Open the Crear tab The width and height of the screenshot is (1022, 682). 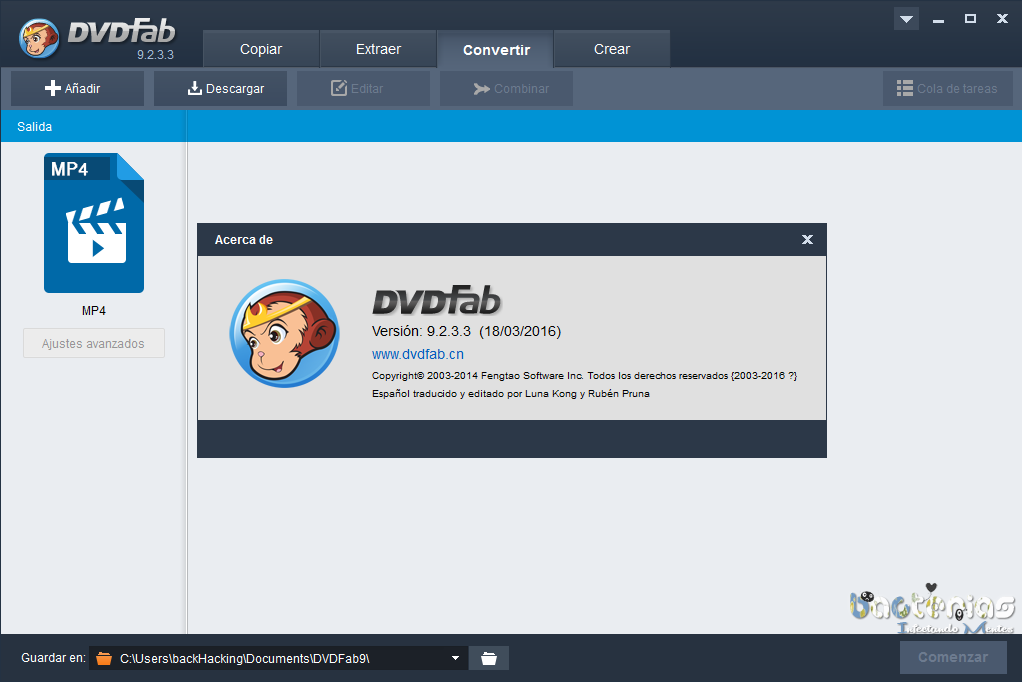[x=612, y=49]
